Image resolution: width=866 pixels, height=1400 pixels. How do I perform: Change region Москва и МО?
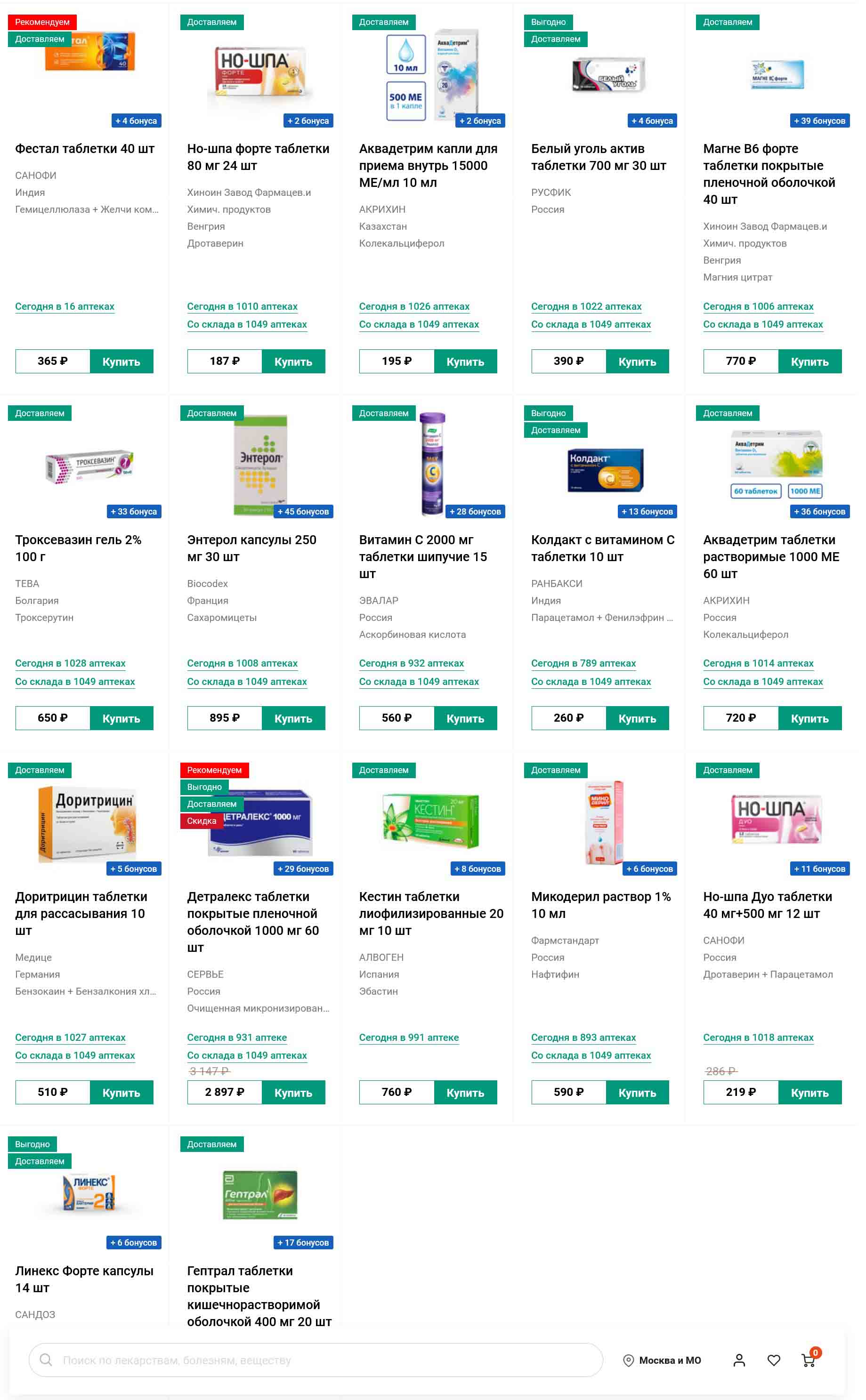point(670,1360)
